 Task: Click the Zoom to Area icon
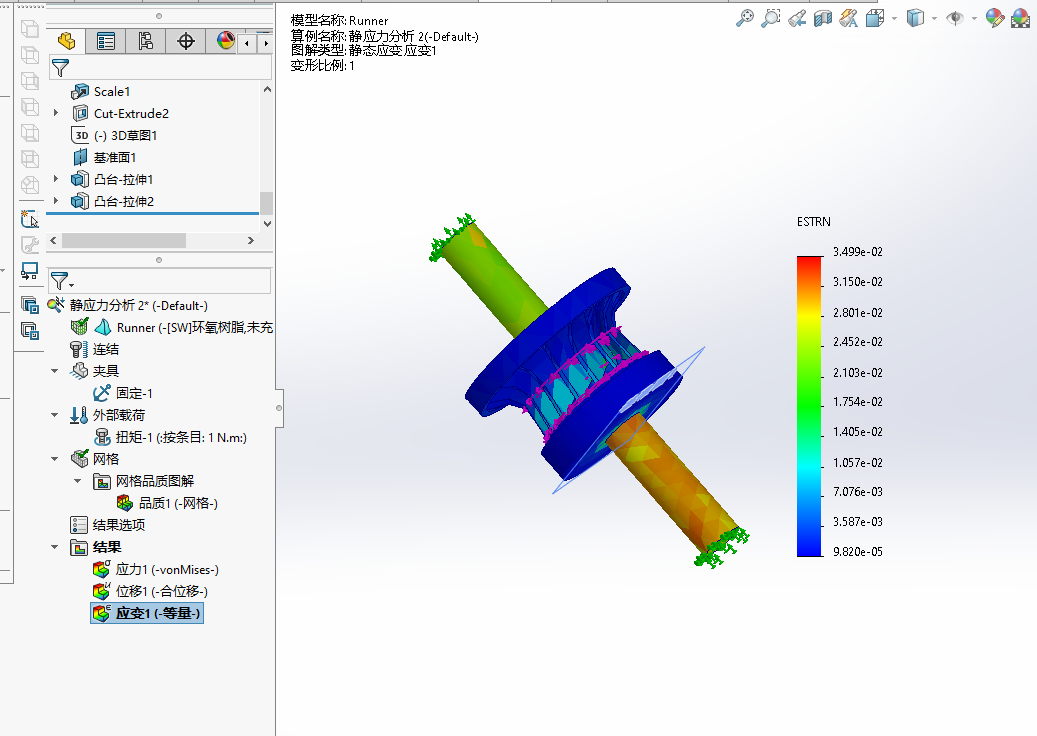click(x=770, y=18)
